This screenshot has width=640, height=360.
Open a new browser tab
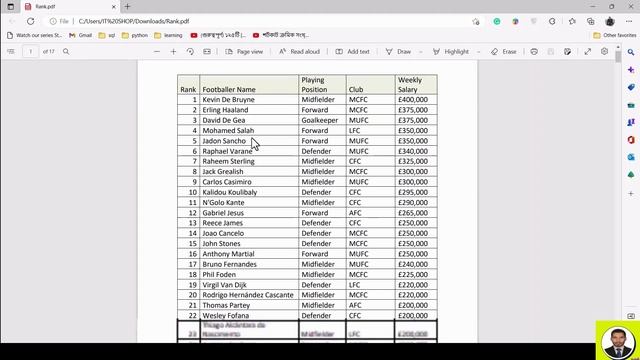127,7
